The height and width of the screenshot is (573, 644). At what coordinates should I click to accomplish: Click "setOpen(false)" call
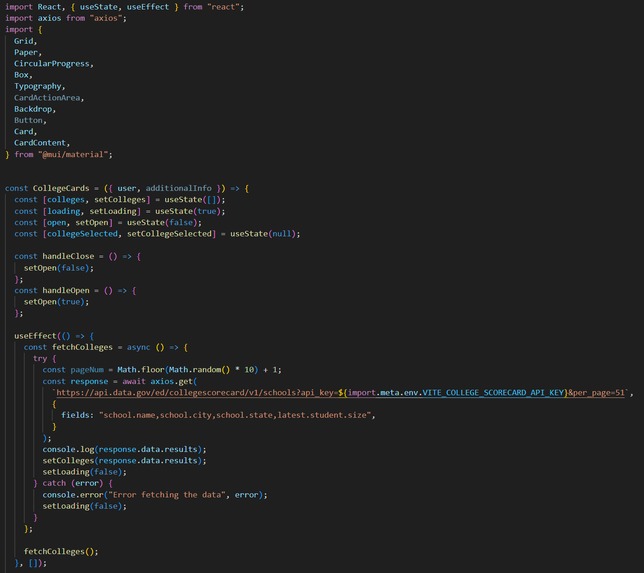click(57, 268)
